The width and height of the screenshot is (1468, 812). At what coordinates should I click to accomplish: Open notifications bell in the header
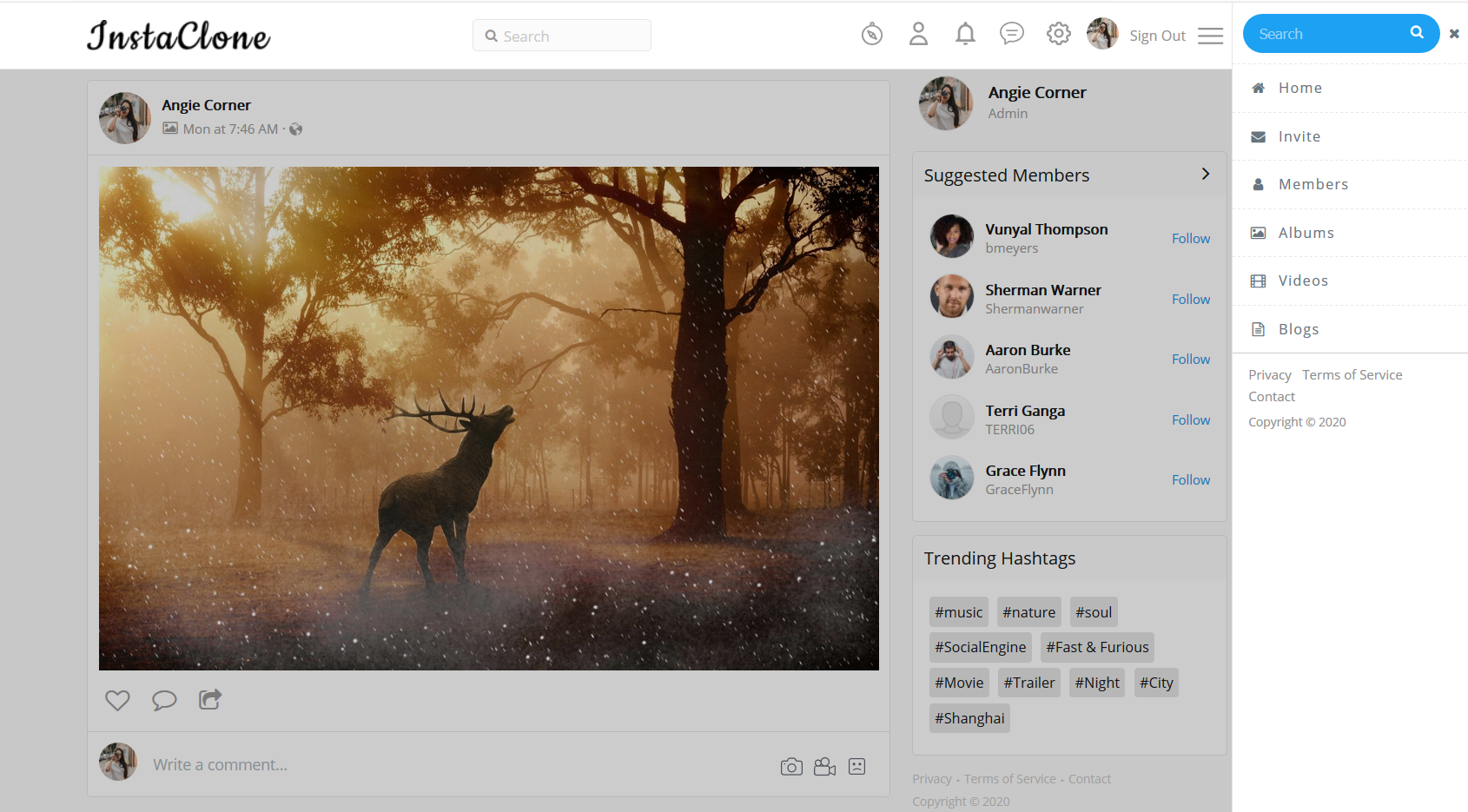coord(965,35)
